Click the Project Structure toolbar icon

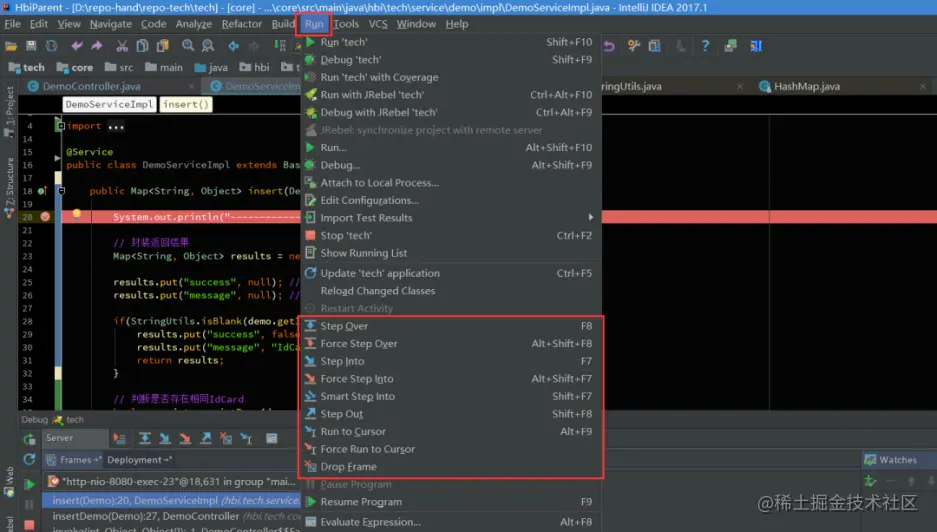coord(654,46)
